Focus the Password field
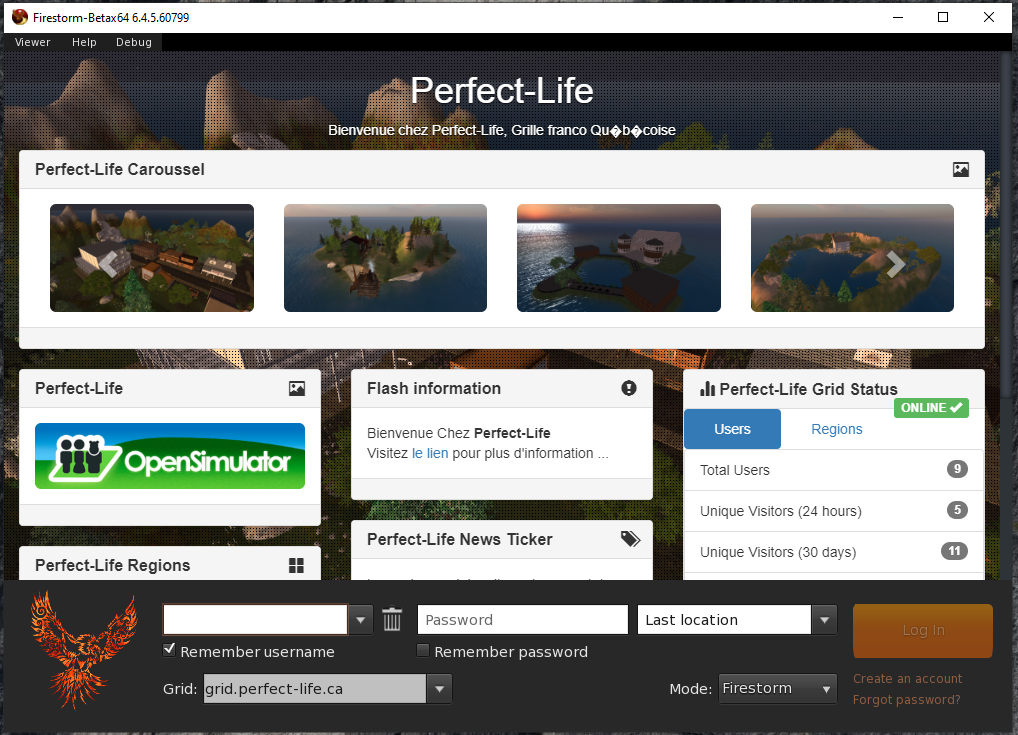 point(523,619)
